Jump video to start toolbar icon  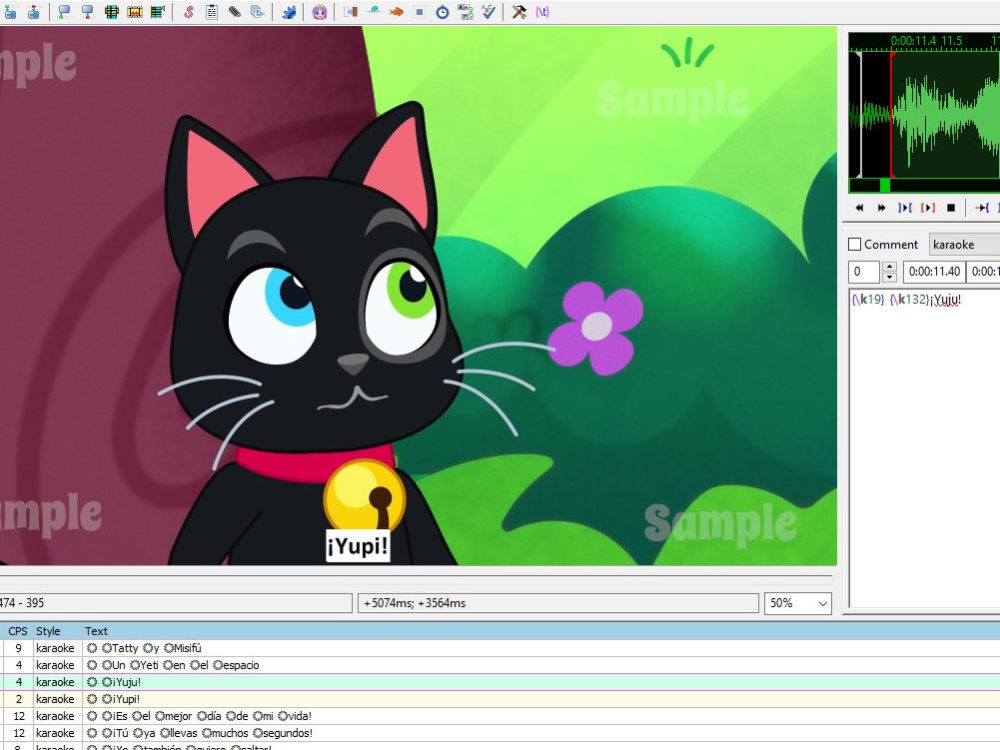(x=10, y=11)
